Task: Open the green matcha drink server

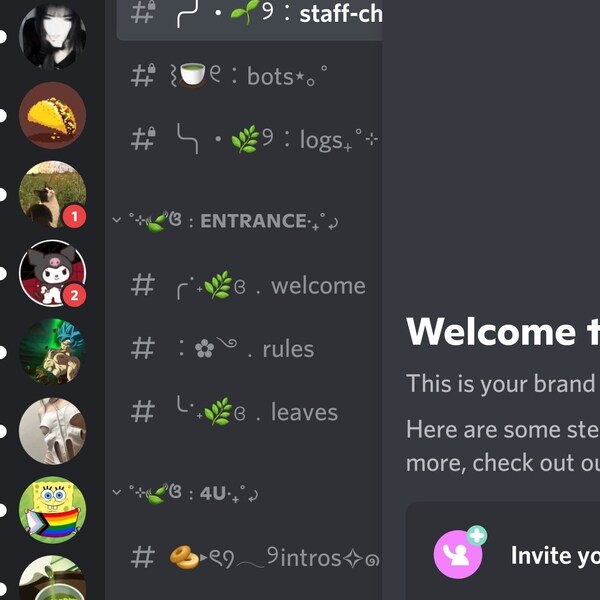Action: (52, 578)
